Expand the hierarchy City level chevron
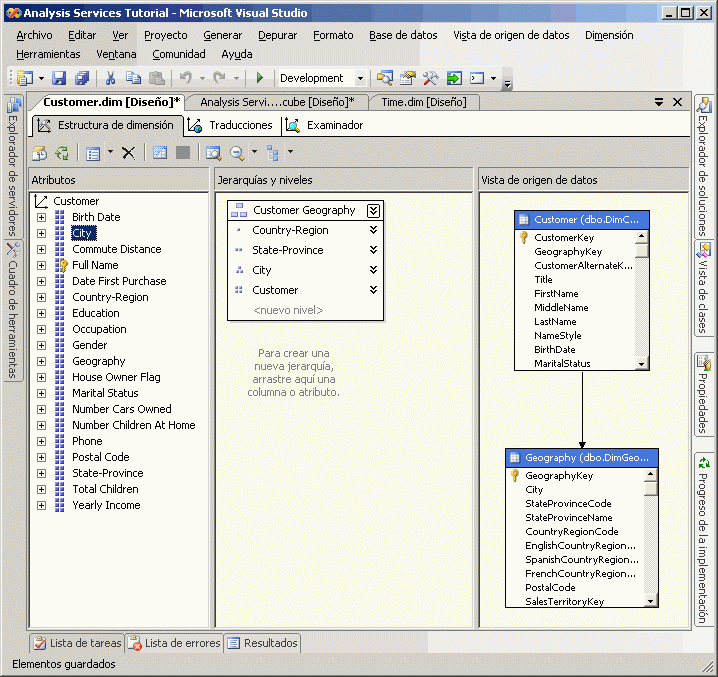The width and height of the screenshot is (718, 677). pyautogui.click(x=374, y=270)
